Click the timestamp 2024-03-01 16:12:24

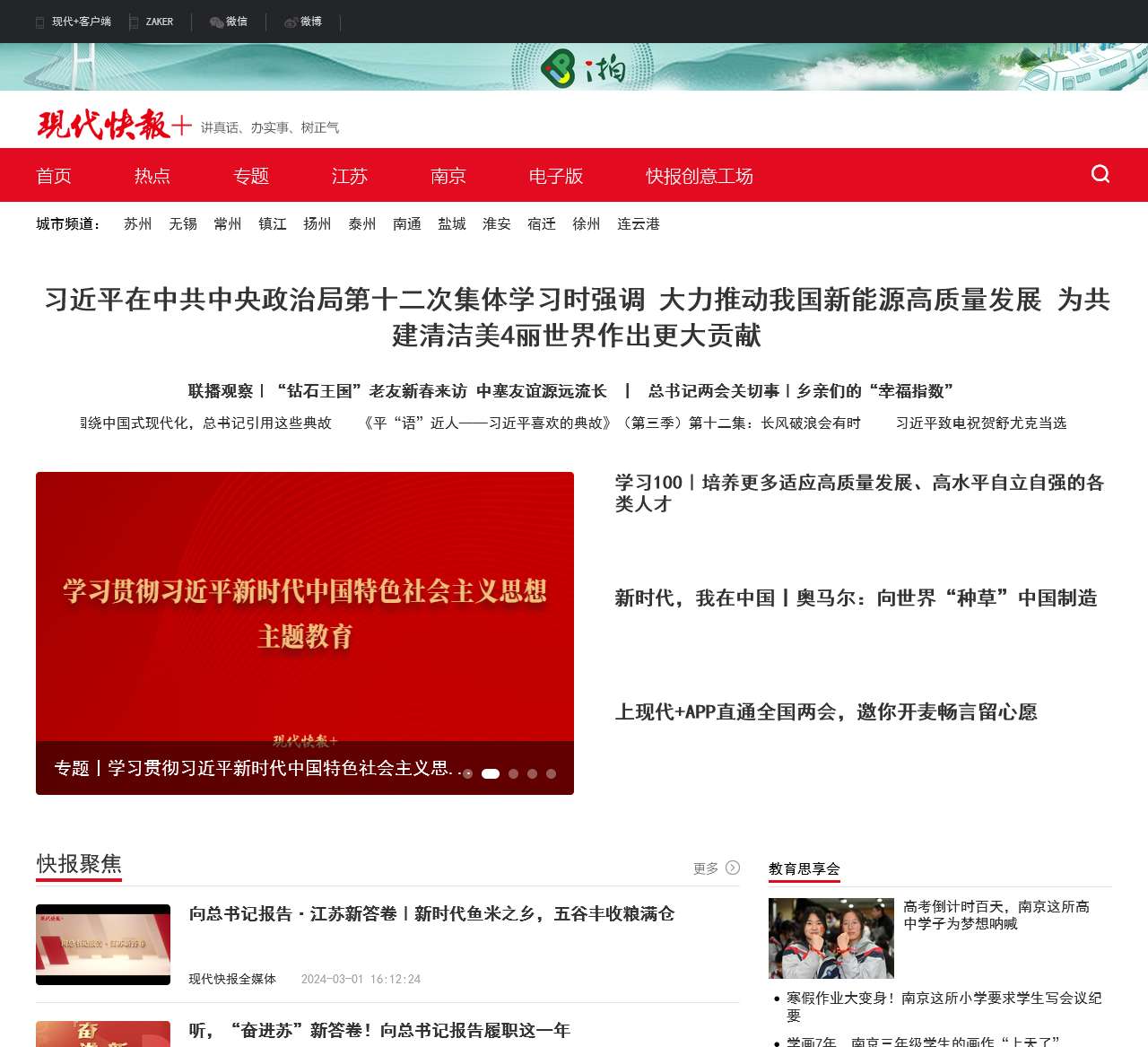[361, 979]
